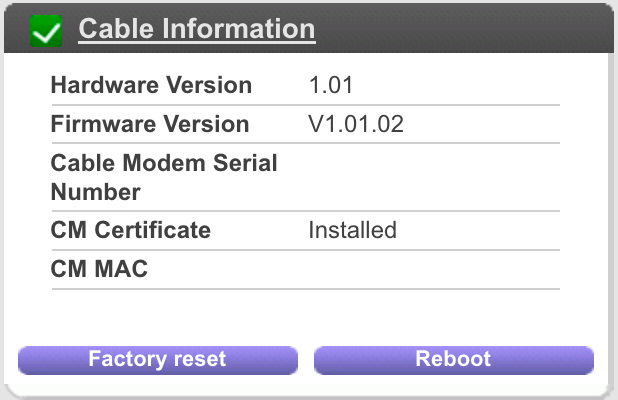Click the Factory reset button
Viewport: 618px width, 400px height.
158,360
